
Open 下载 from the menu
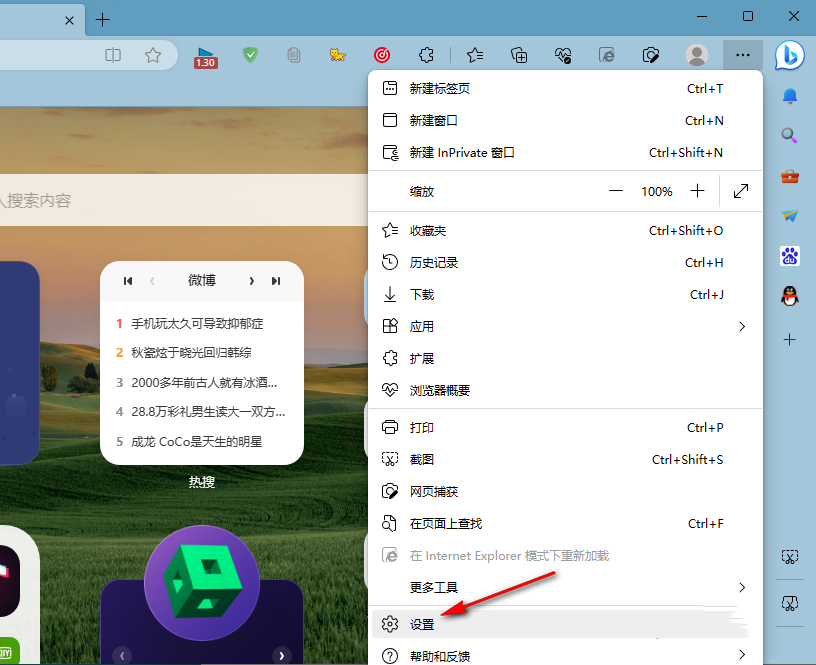point(565,295)
